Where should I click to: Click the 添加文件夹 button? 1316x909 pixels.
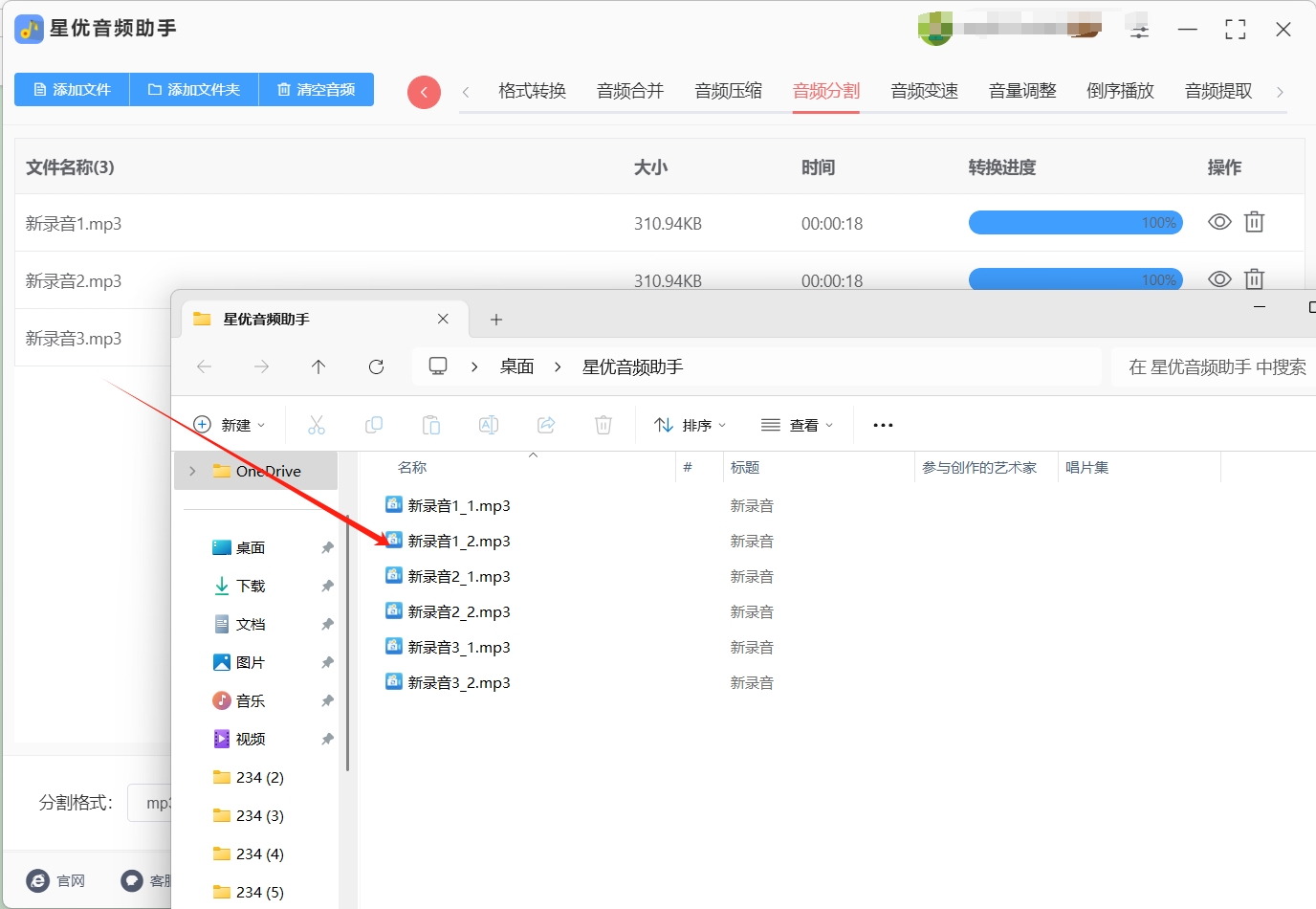(194, 89)
